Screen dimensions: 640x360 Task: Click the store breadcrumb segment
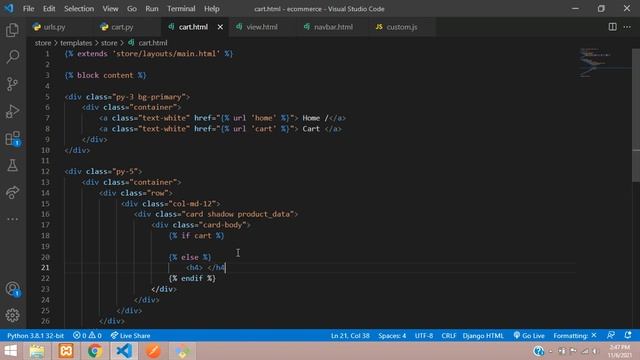click(43, 43)
